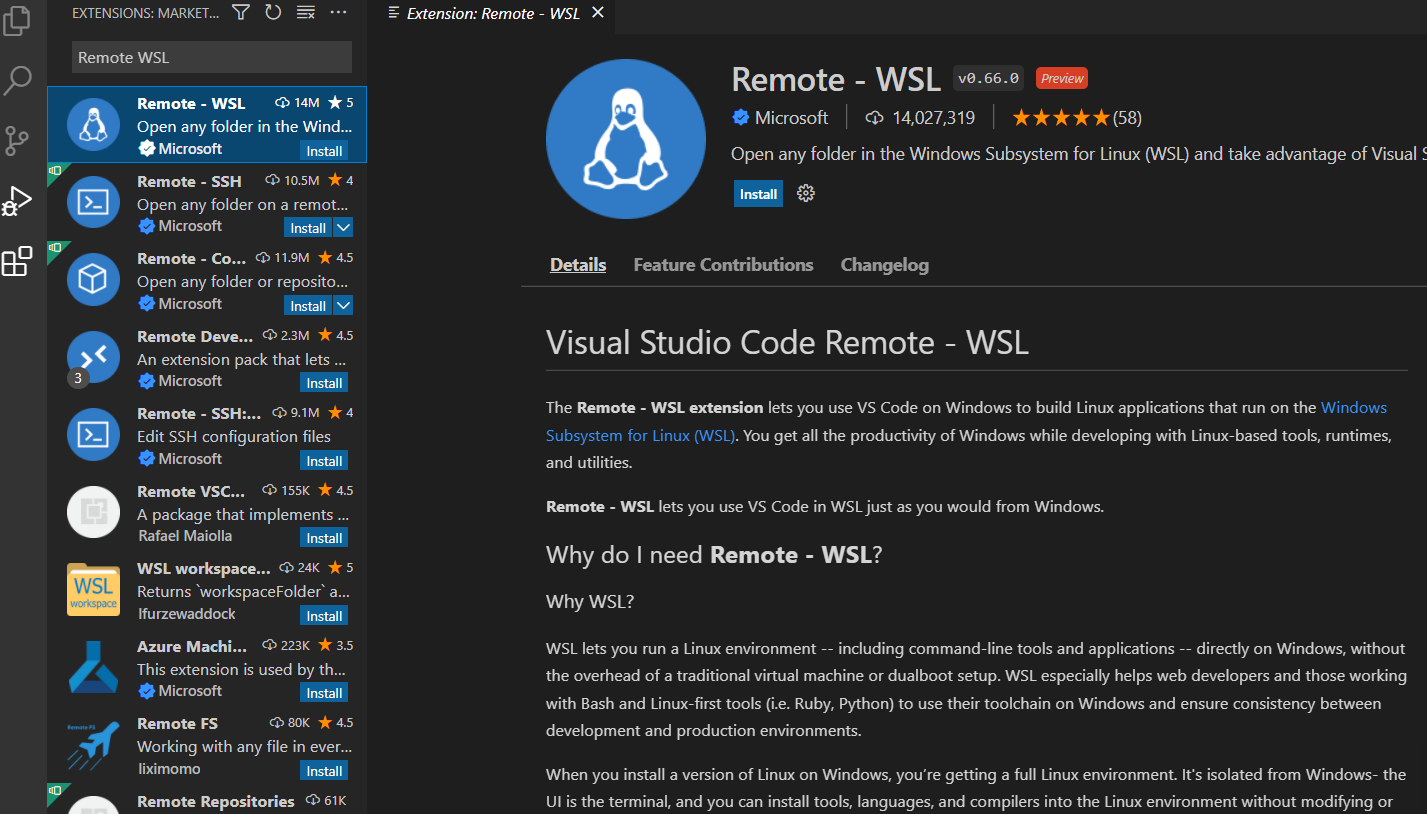Install the Remote FS extension
This screenshot has height=814, width=1427.
(x=324, y=771)
